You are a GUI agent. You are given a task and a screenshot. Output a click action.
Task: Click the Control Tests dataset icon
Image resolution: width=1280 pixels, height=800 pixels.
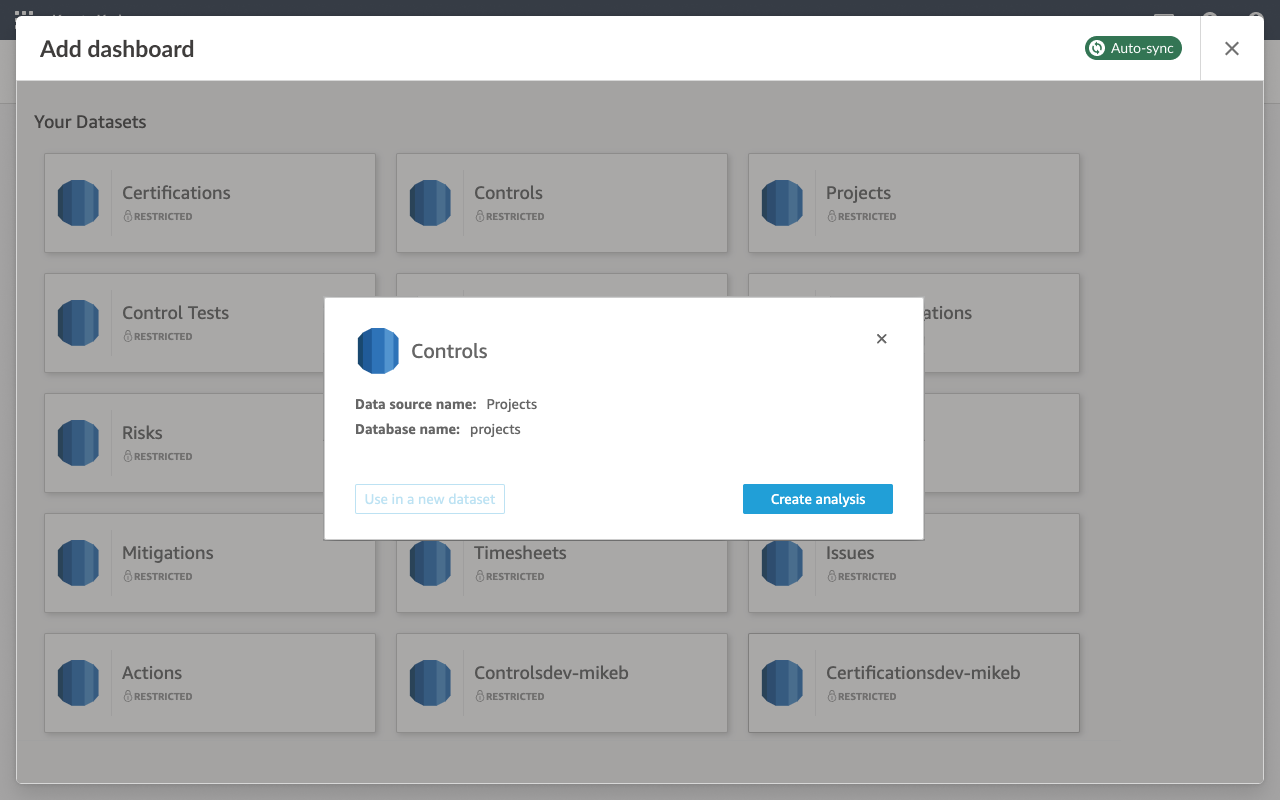(x=78, y=323)
